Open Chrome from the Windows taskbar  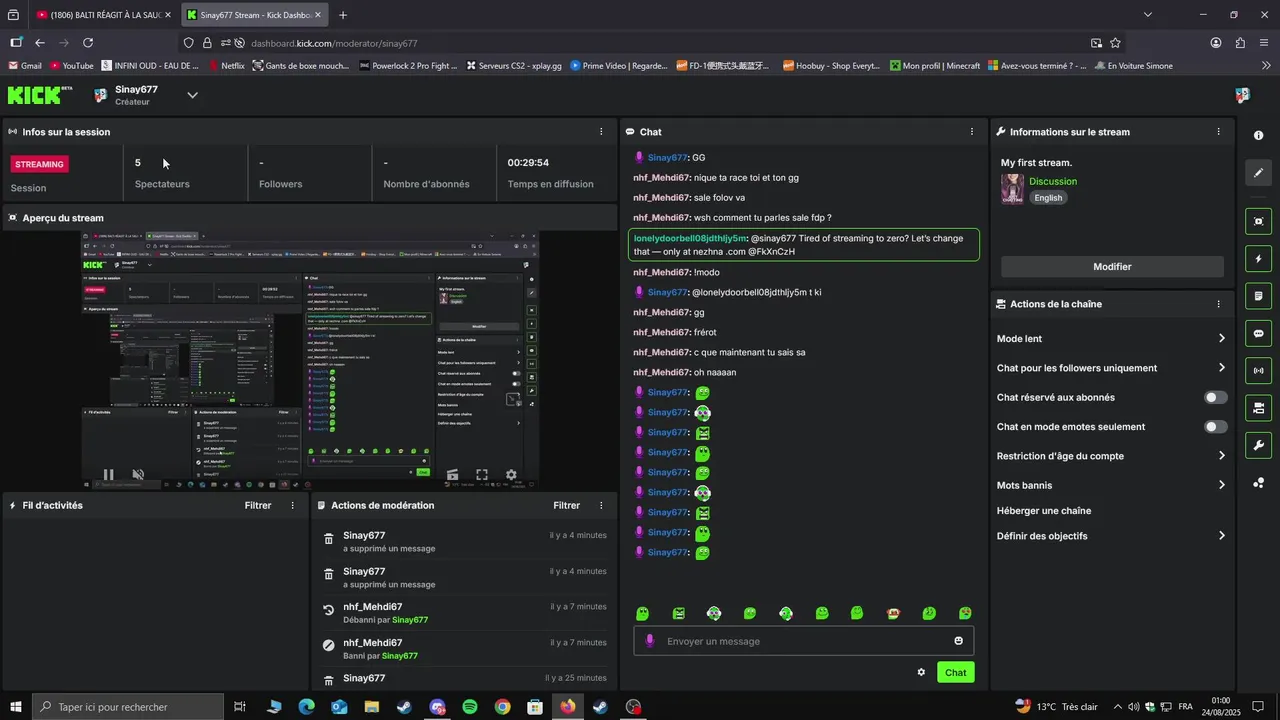click(x=502, y=707)
